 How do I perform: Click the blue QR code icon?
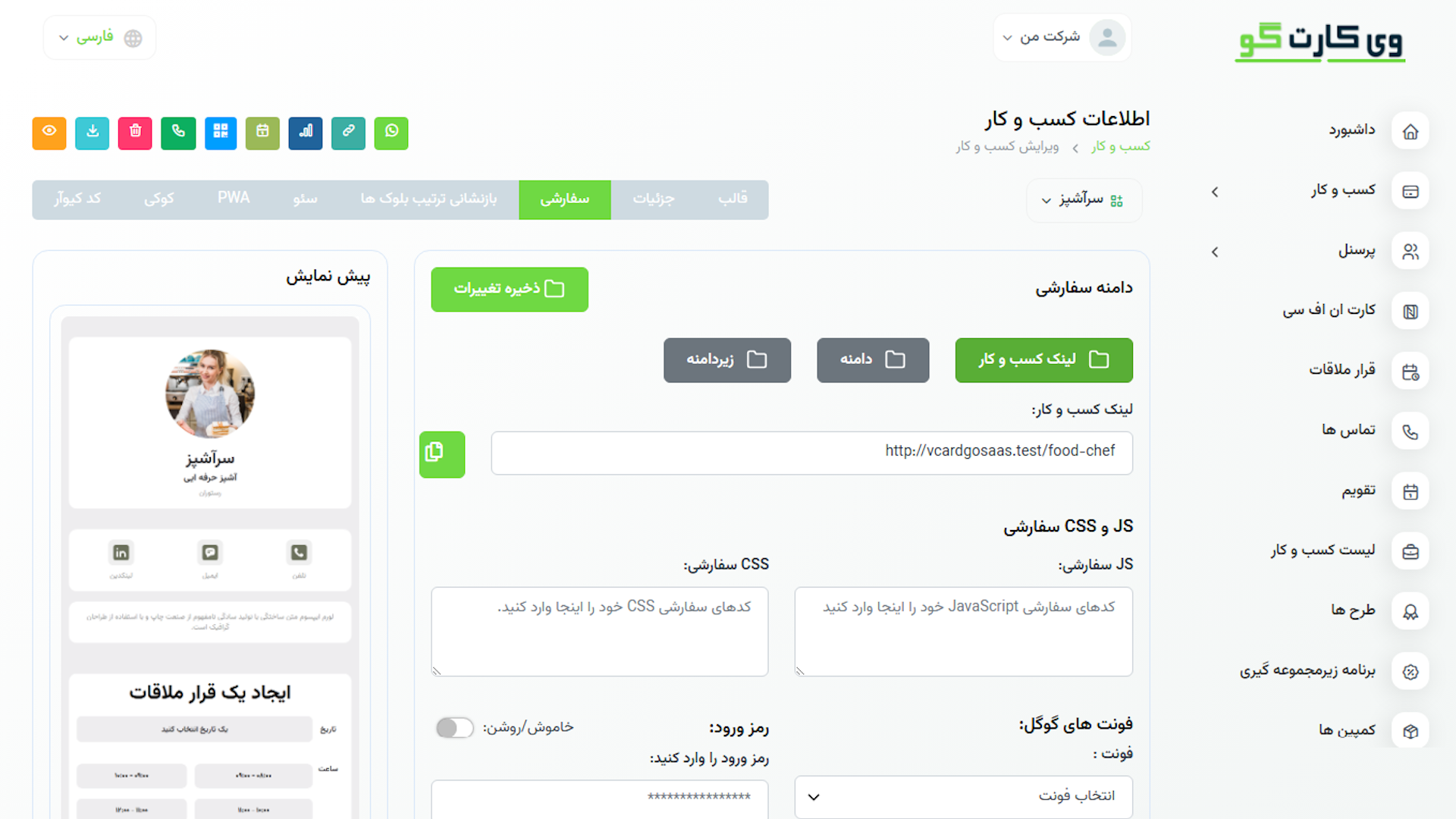221,133
